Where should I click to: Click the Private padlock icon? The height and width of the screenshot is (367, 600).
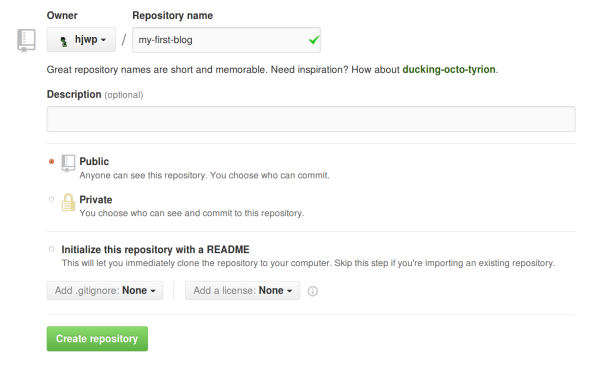pyautogui.click(x=68, y=202)
